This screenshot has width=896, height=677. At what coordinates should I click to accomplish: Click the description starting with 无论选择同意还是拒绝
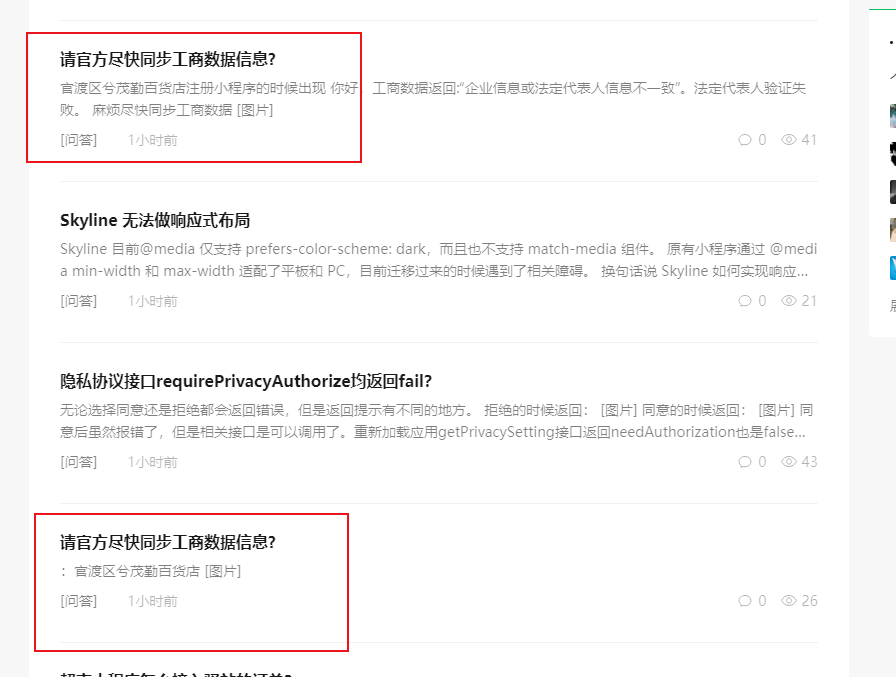click(x=437, y=421)
